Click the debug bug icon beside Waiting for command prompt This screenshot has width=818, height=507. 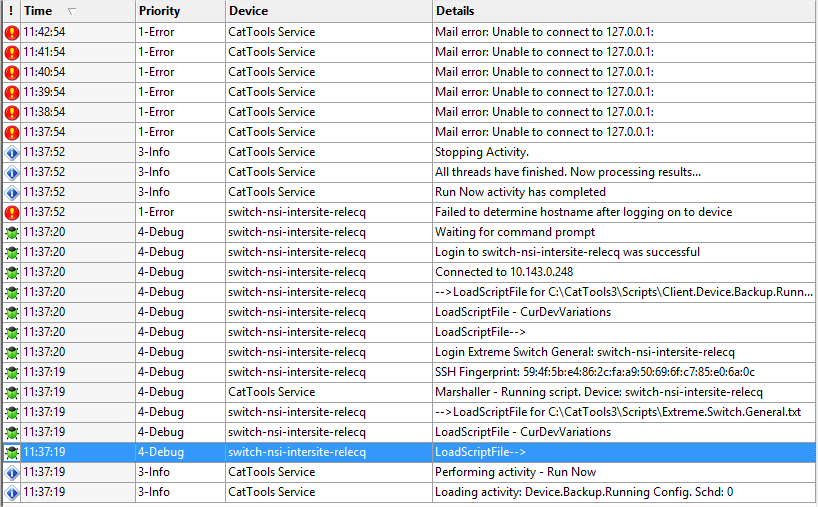[11, 233]
